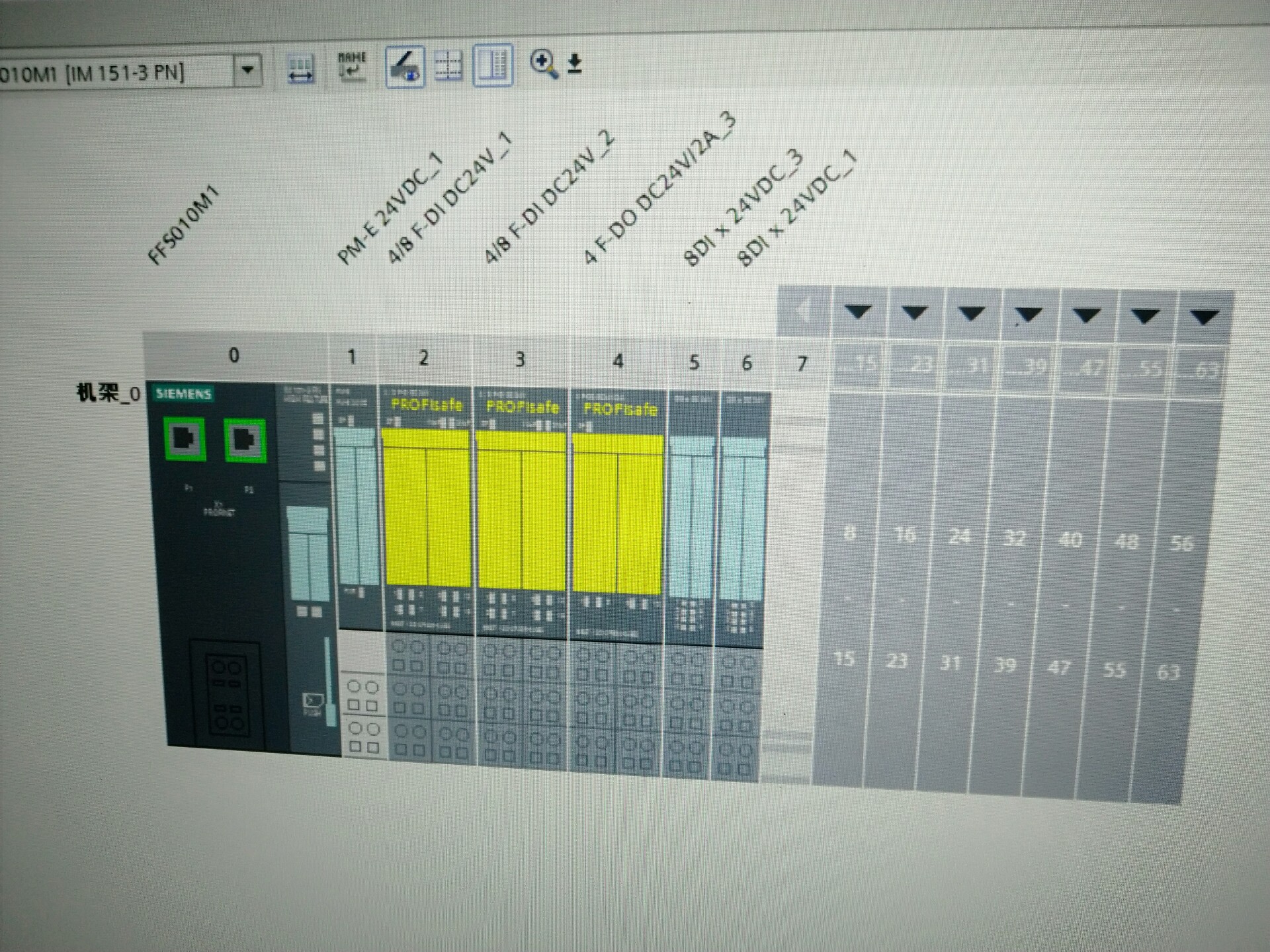1270x952 pixels.
Task: Collapse slot groups with the left arrow button
Action: (804, 309)
